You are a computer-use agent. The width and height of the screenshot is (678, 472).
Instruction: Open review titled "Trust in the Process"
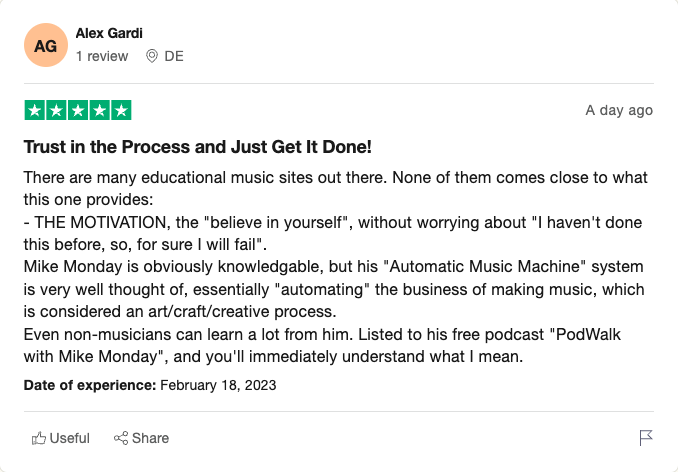click(197, 147)
